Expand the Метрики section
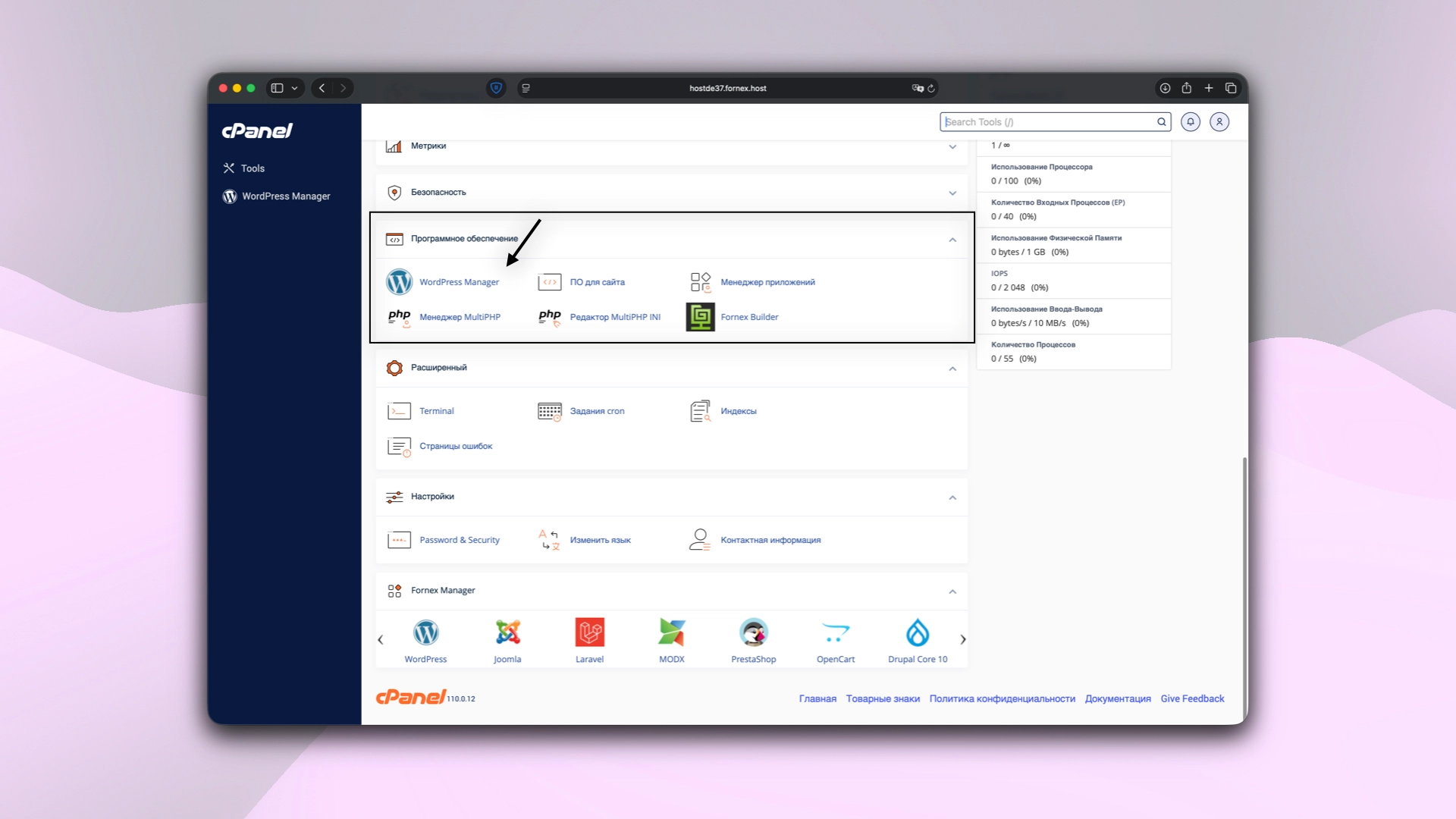Image resolution: width=1456 pixels, height=819 pixels. (952, 148)
